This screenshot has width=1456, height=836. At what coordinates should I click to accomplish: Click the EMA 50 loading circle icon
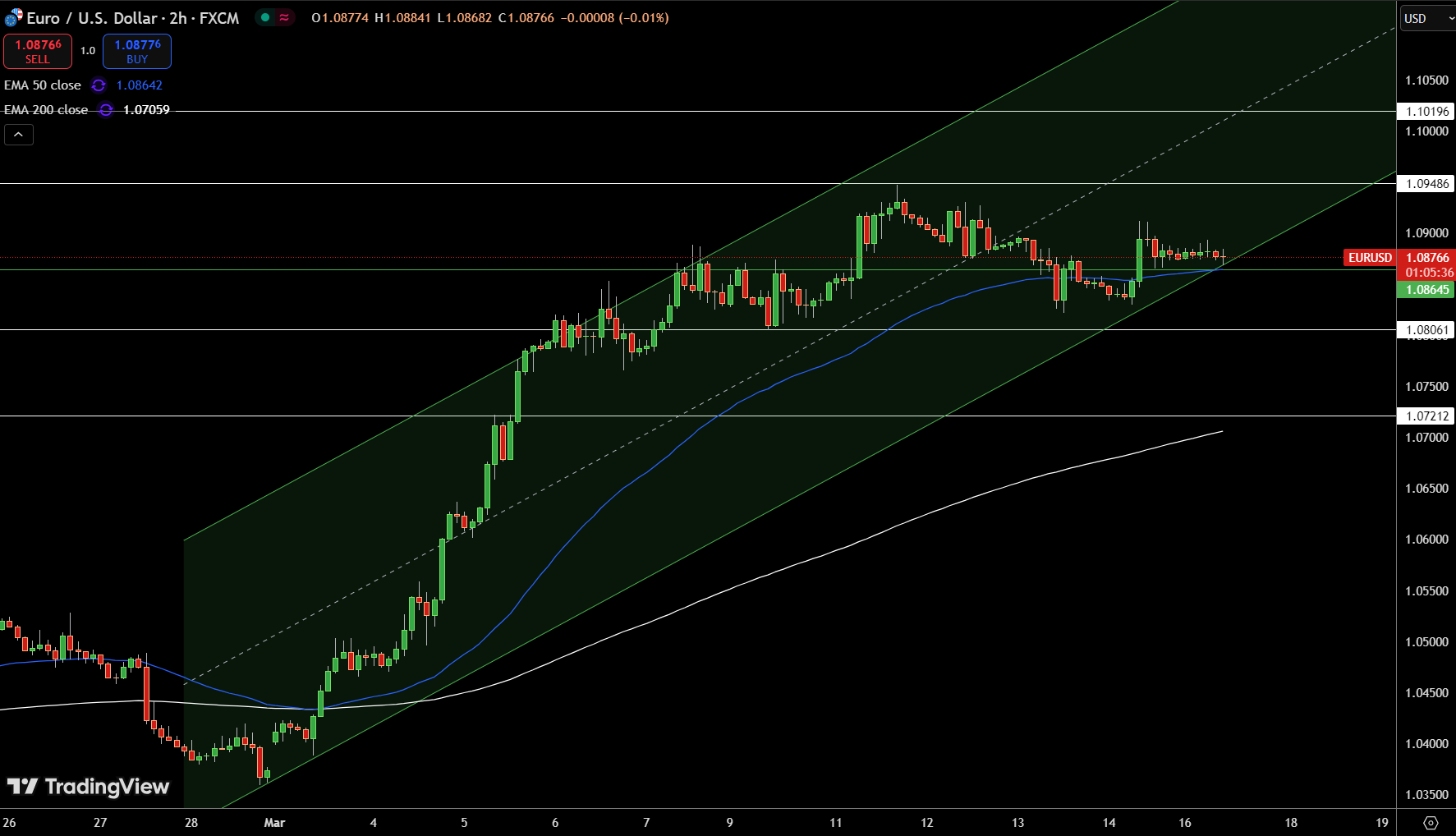pyautogui.click(x=99, y=85)
